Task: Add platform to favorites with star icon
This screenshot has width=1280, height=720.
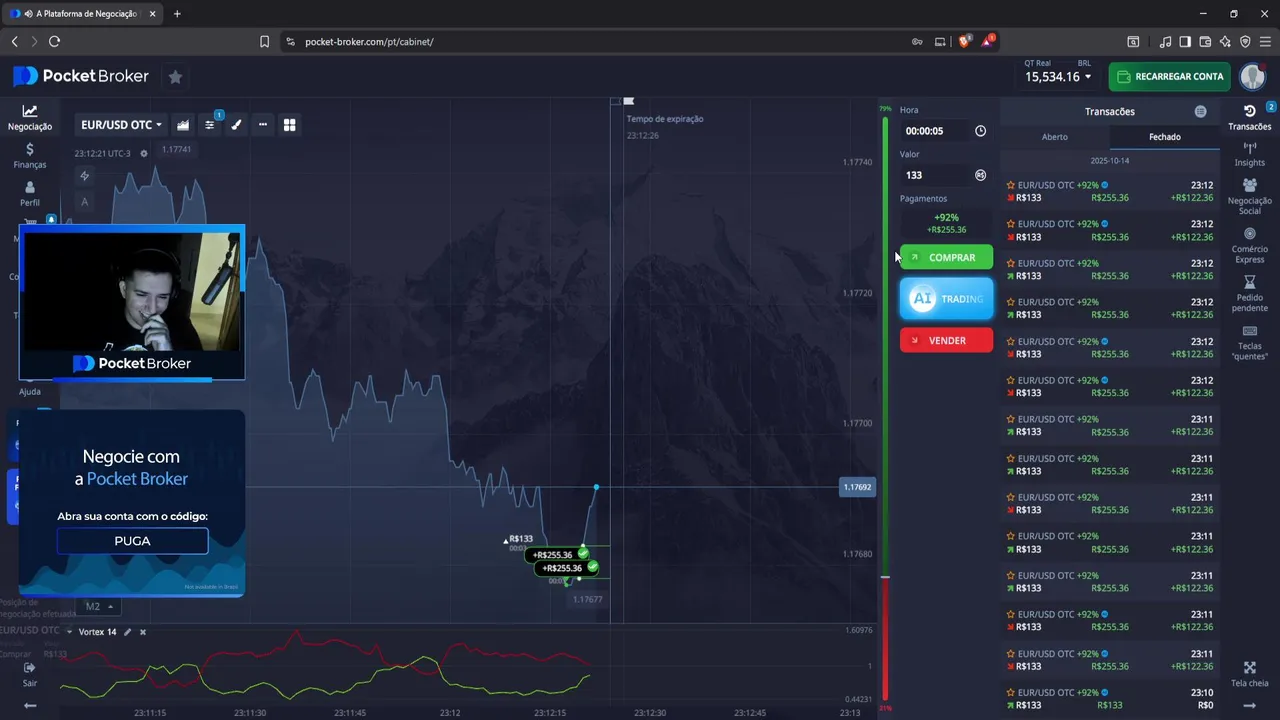Action: 175,76
